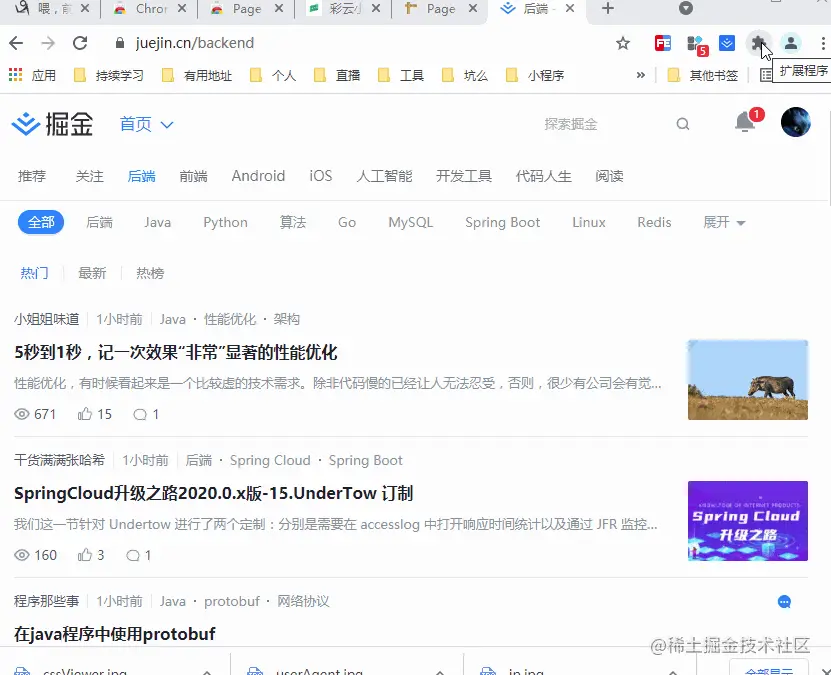This screenshot has height=675, width=831.
Task: Click the puzzle-piece extensions button
Action: (x=757, y=43)
